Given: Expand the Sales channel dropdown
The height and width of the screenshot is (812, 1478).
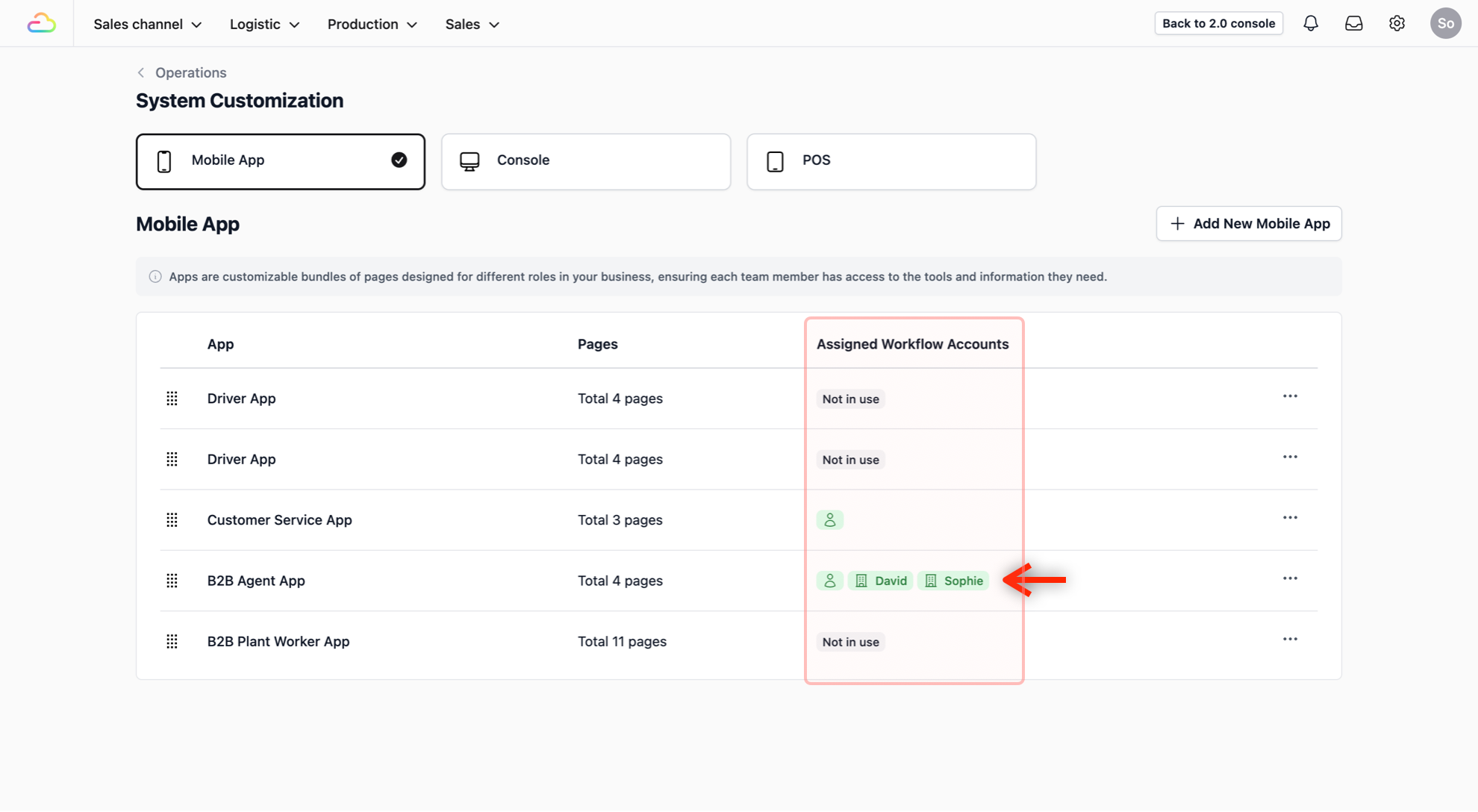Looking at the screenshot, I should [x=148, y=24].
